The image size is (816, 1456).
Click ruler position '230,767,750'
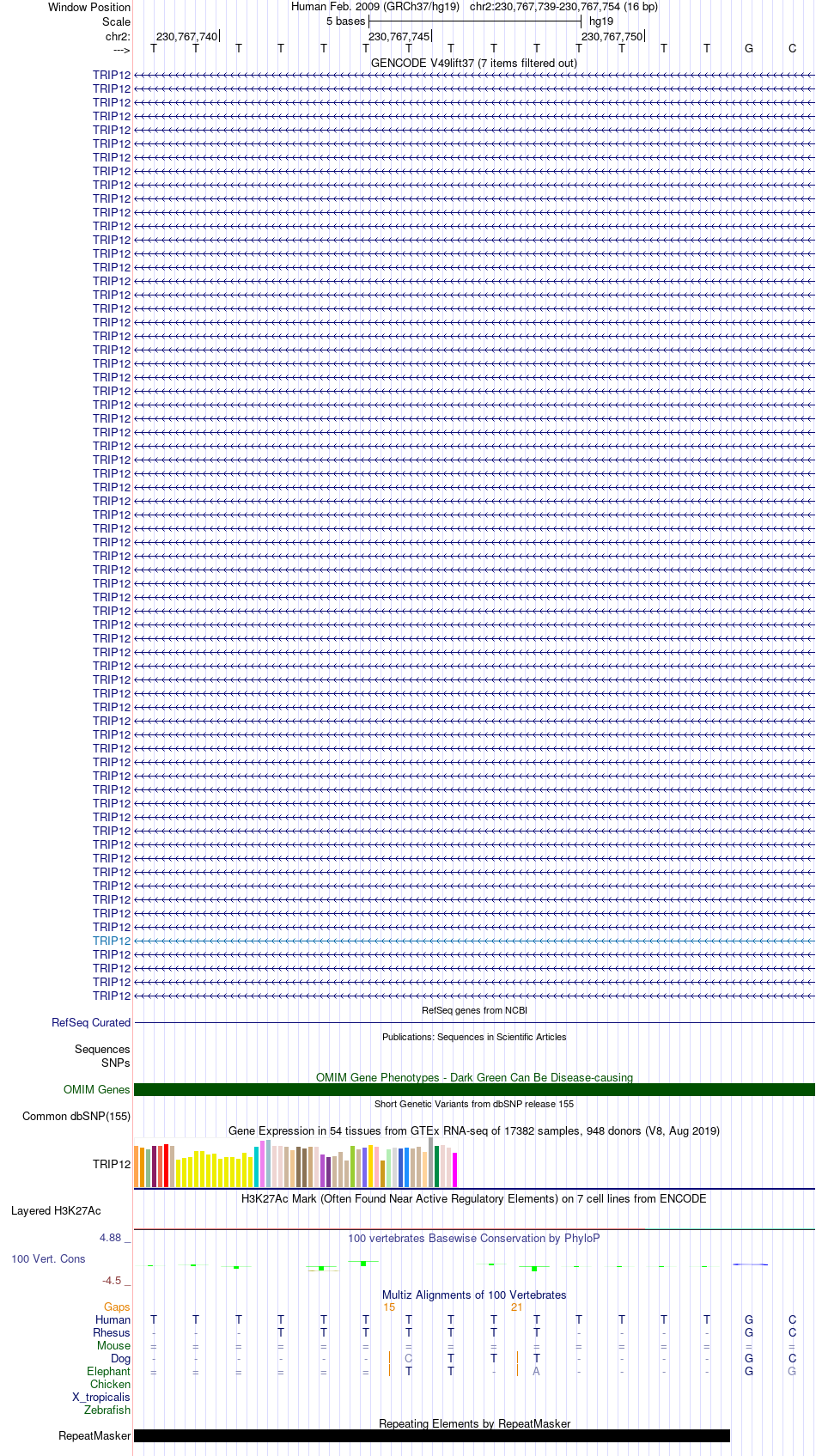tap(612, 36)
